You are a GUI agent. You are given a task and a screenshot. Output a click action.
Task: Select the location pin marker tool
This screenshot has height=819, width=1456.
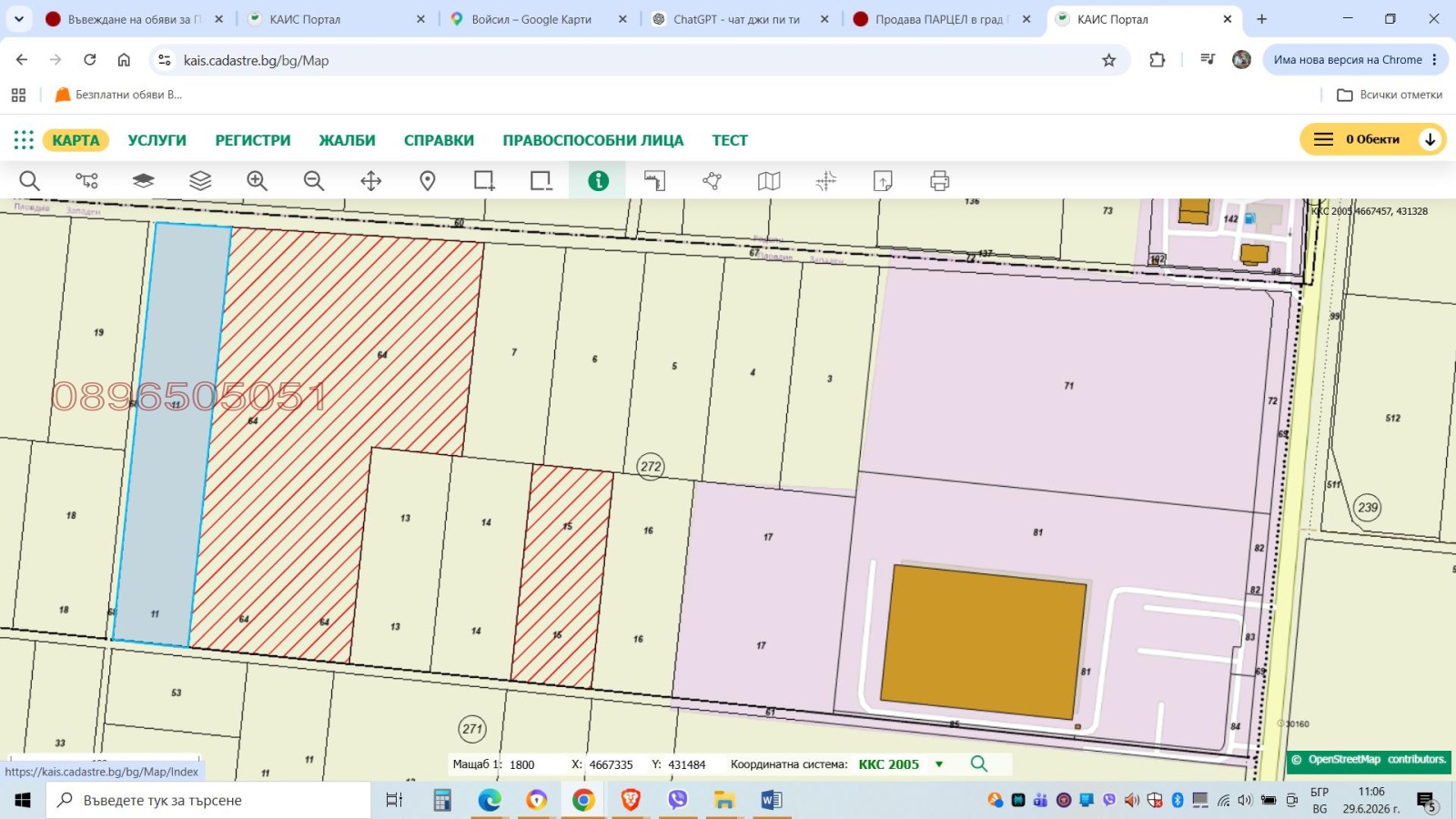pyautogui.click(x=428, y=181)
